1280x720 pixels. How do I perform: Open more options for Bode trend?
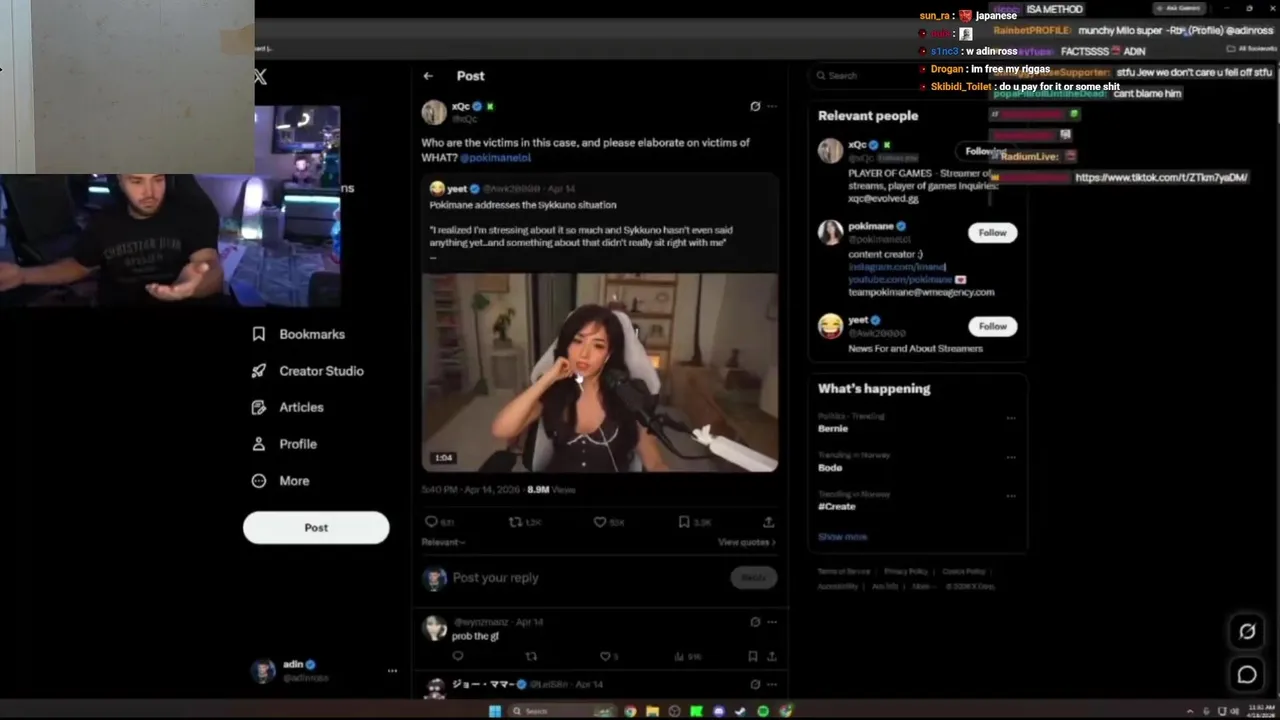click(x=1011, y=457)
